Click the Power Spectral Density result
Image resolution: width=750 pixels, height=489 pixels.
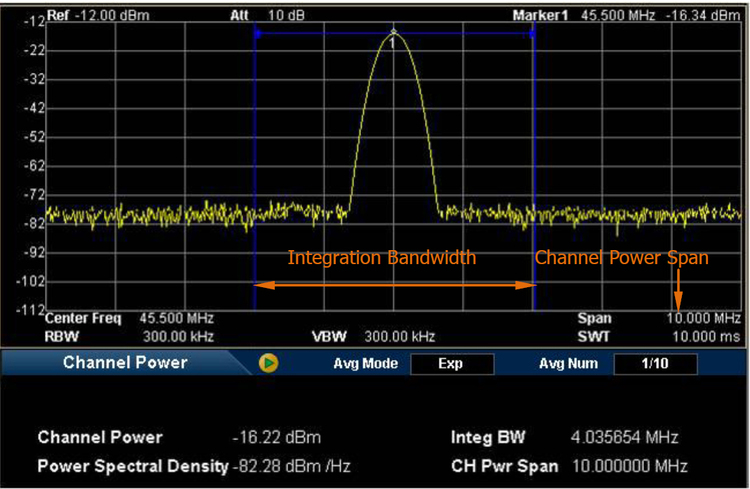pos(292,467)
